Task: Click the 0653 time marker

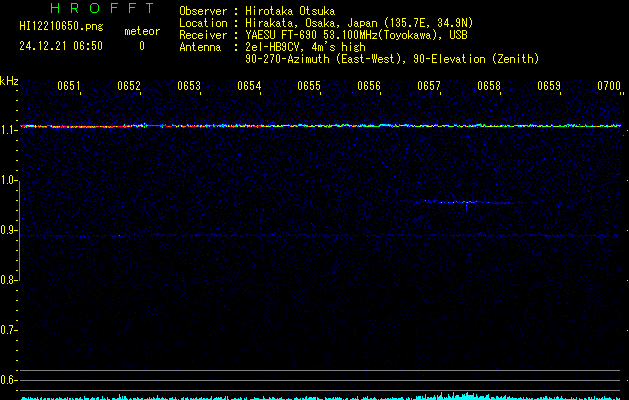Action: pos(189,86)
